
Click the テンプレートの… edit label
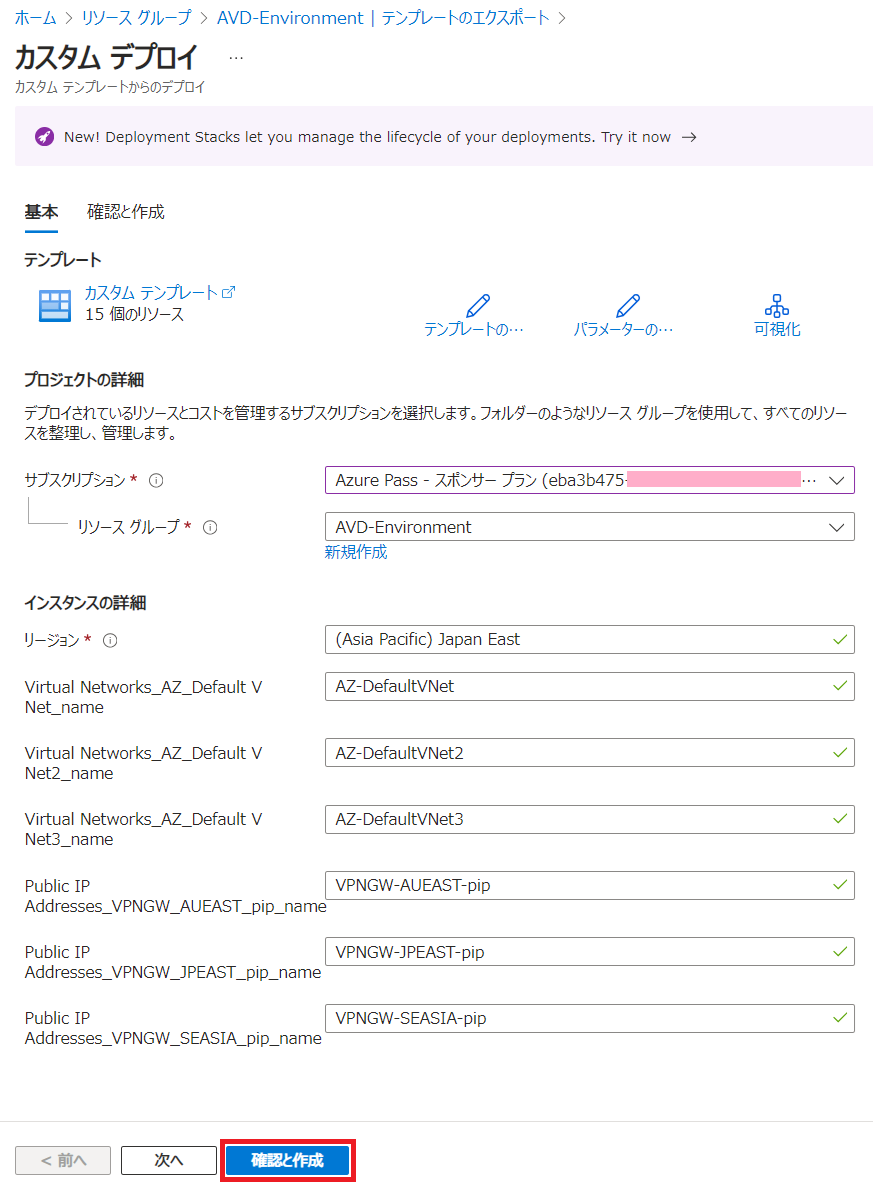pos(474,329)
